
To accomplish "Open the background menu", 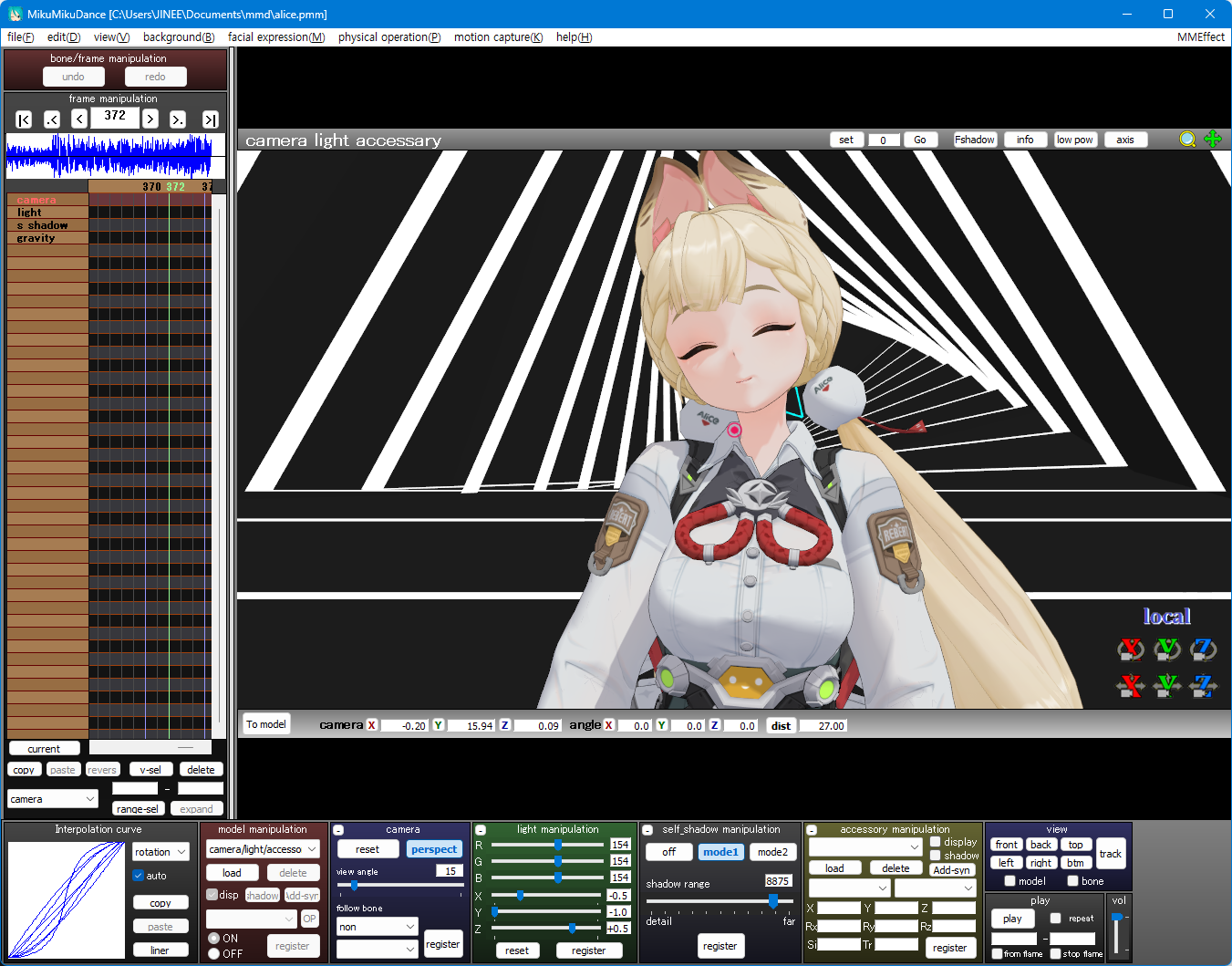I will pos(179,37).
